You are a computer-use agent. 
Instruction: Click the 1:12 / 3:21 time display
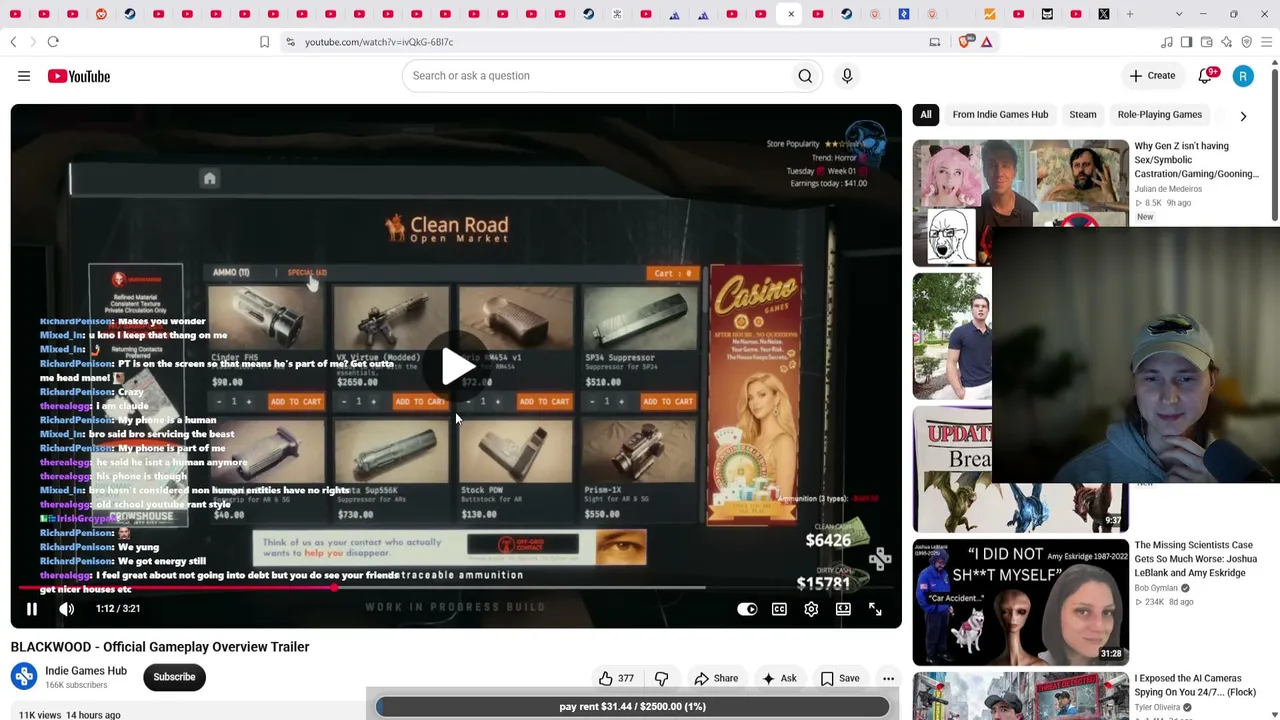(118, 609)
